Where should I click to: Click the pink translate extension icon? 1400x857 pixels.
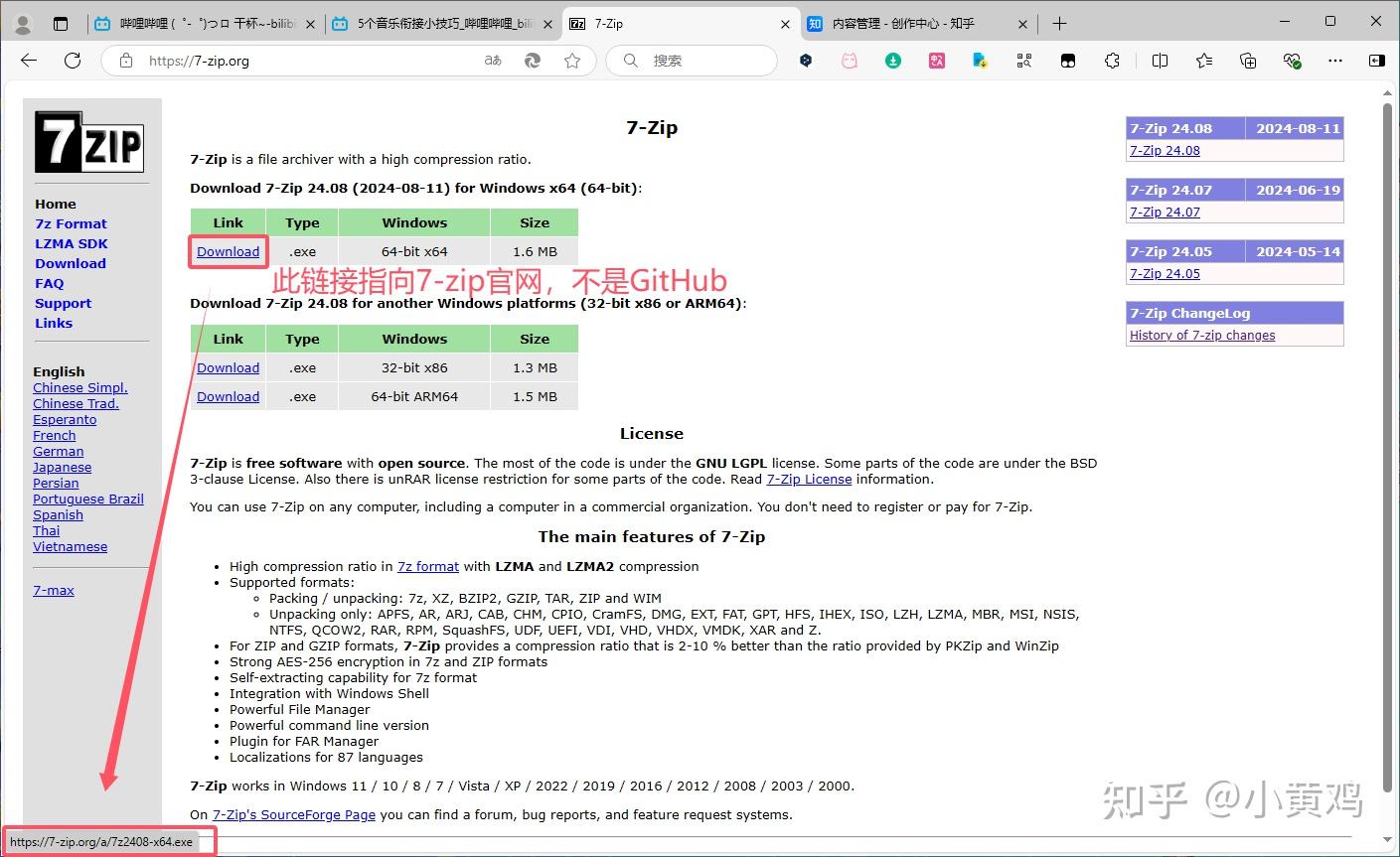(x=937, y=61)
